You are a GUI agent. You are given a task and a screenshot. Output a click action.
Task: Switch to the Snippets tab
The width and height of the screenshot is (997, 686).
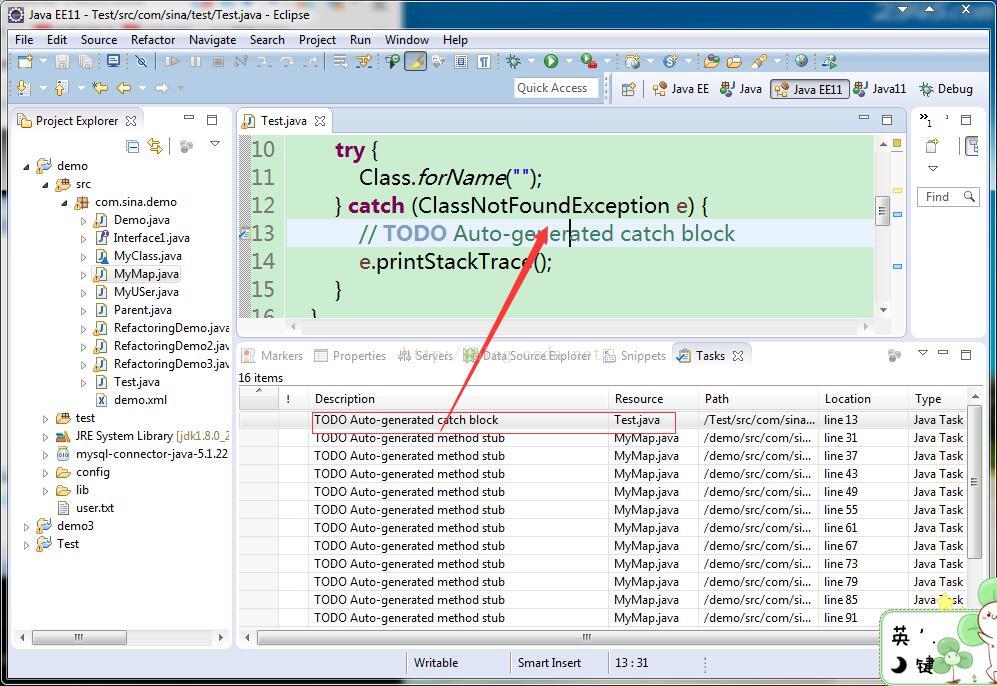pyautogui.click(x=635, y=356)
